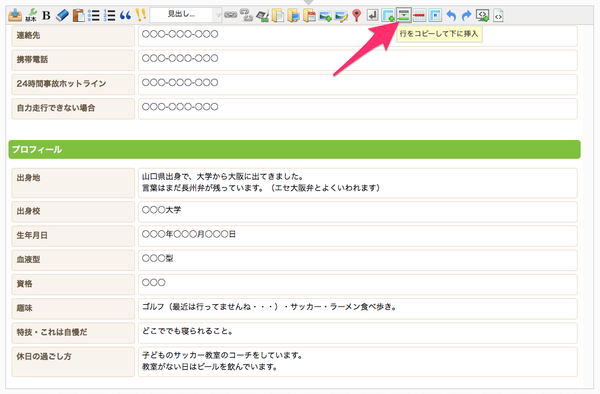
Task: Click the text 子どものサッカー教室のコーチをしています
Action: tap(222, 355)
